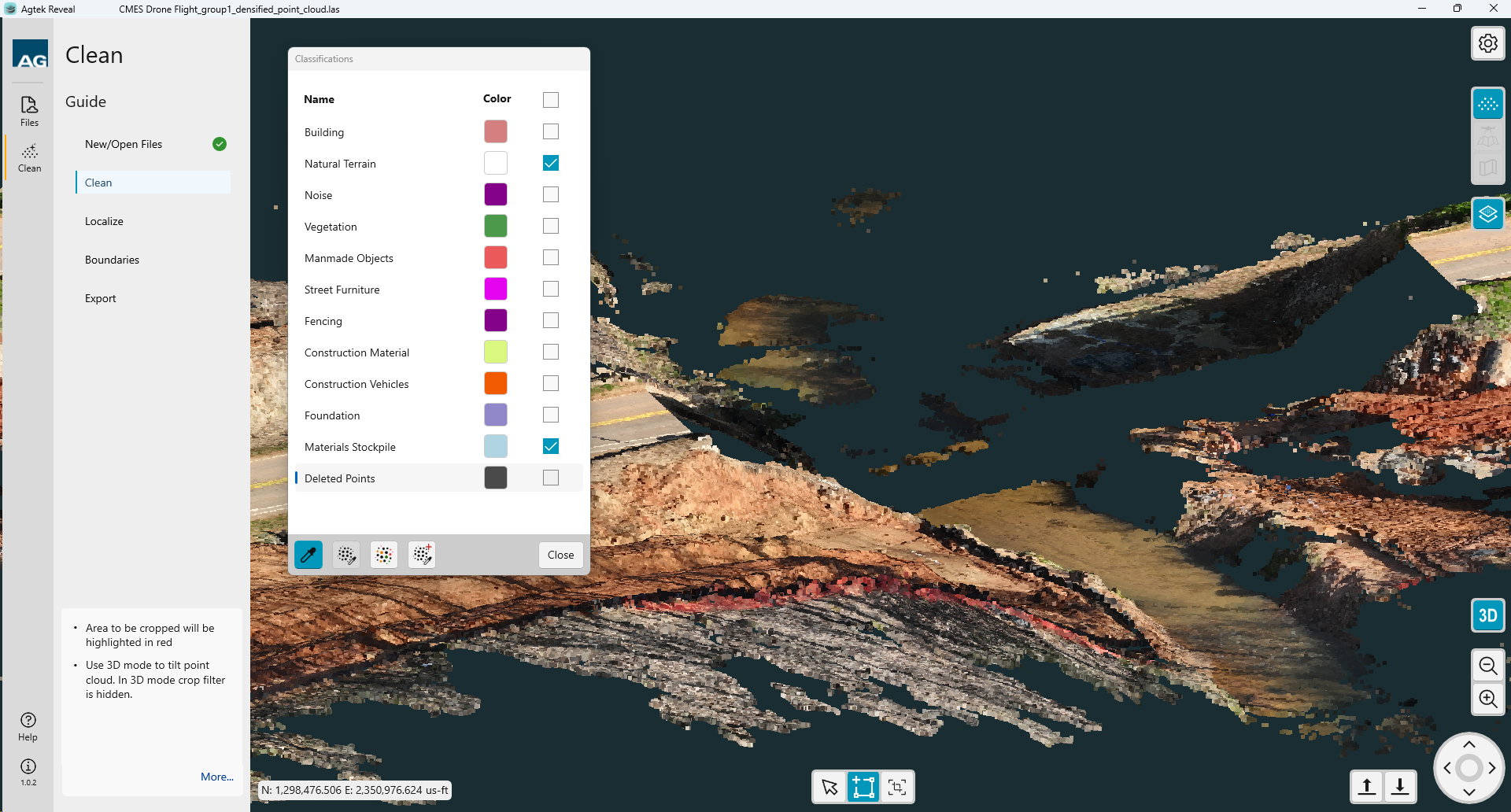
Task: Click the More... link
Action: 217,777
